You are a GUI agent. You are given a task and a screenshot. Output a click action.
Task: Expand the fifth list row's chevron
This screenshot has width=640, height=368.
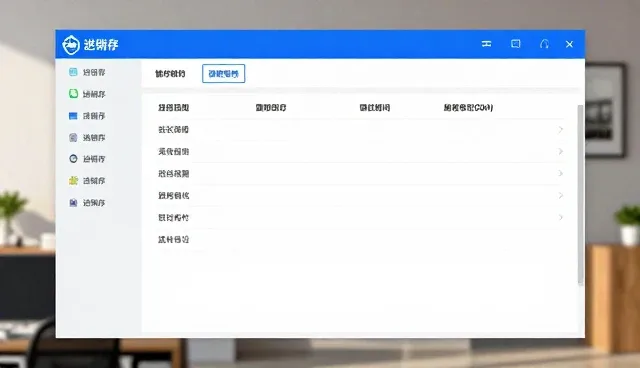561,217
